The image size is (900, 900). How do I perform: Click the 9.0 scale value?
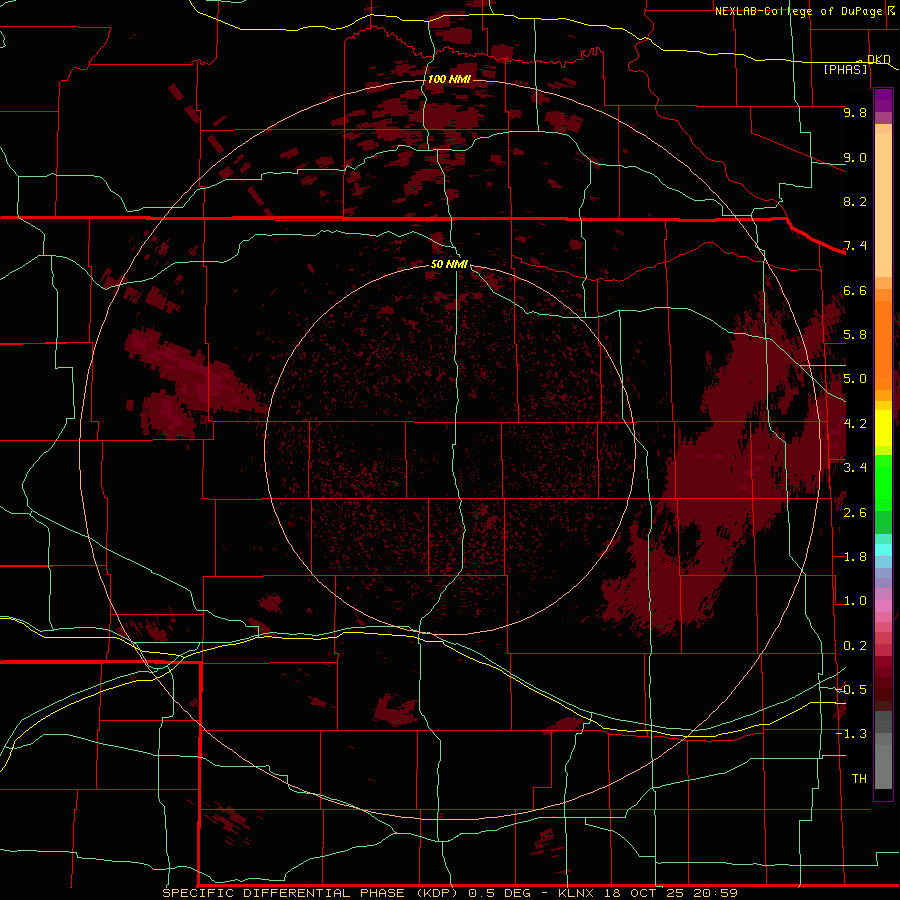click(855, 157)
